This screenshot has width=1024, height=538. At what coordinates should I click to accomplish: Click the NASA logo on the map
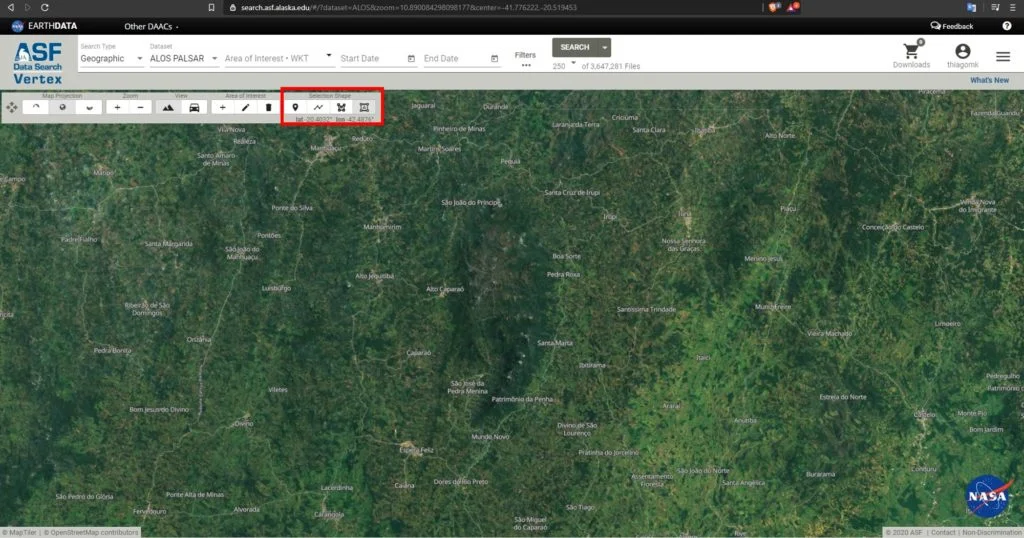click(988, 496)
